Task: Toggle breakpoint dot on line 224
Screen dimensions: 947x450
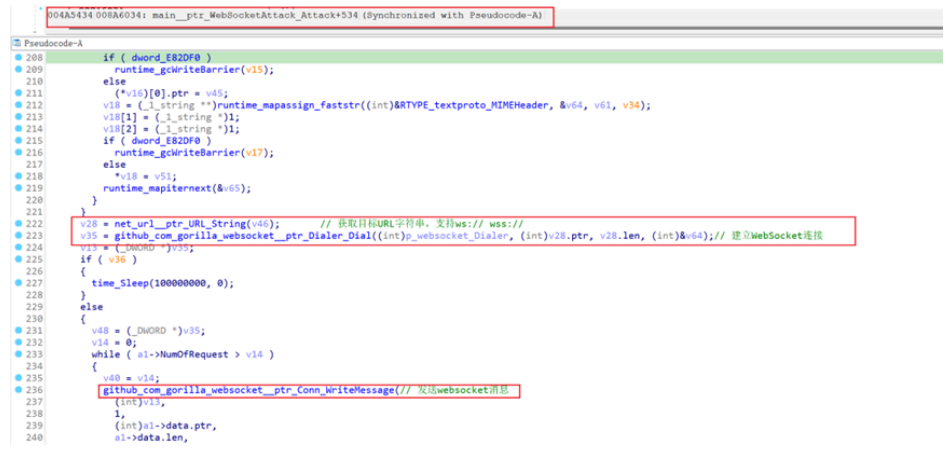Action: click(18, 247)
